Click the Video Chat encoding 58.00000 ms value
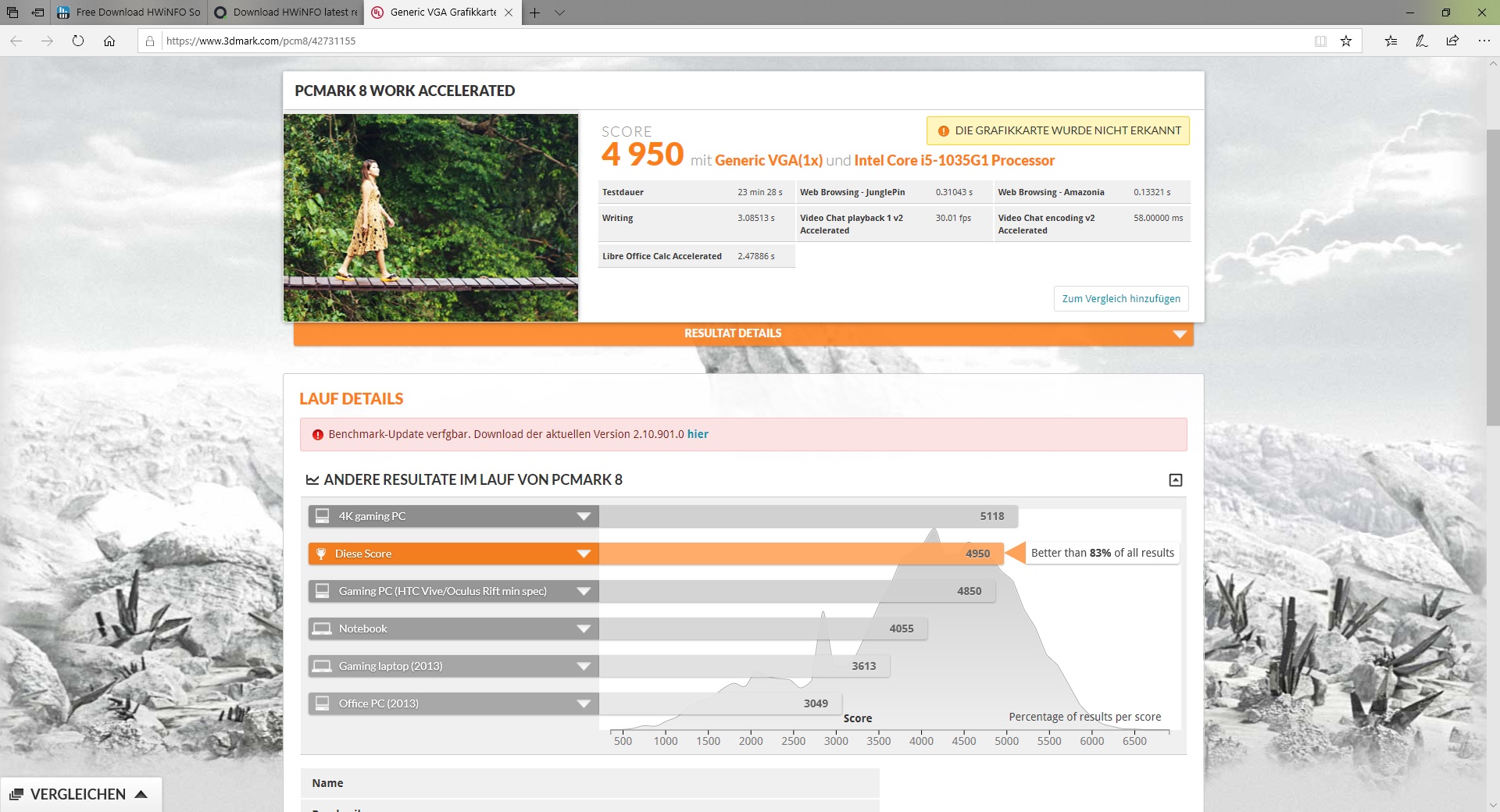Image resolution: width=1500 pixels, height=812 pixels. tap(1159, 219)
